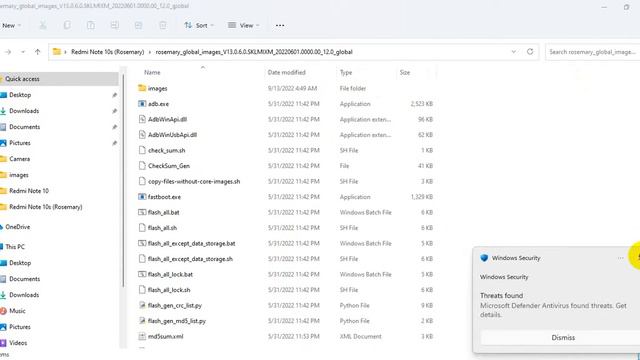Select the check_sum.sh file
The image size is (640, 360).
(x=167, y=150)
